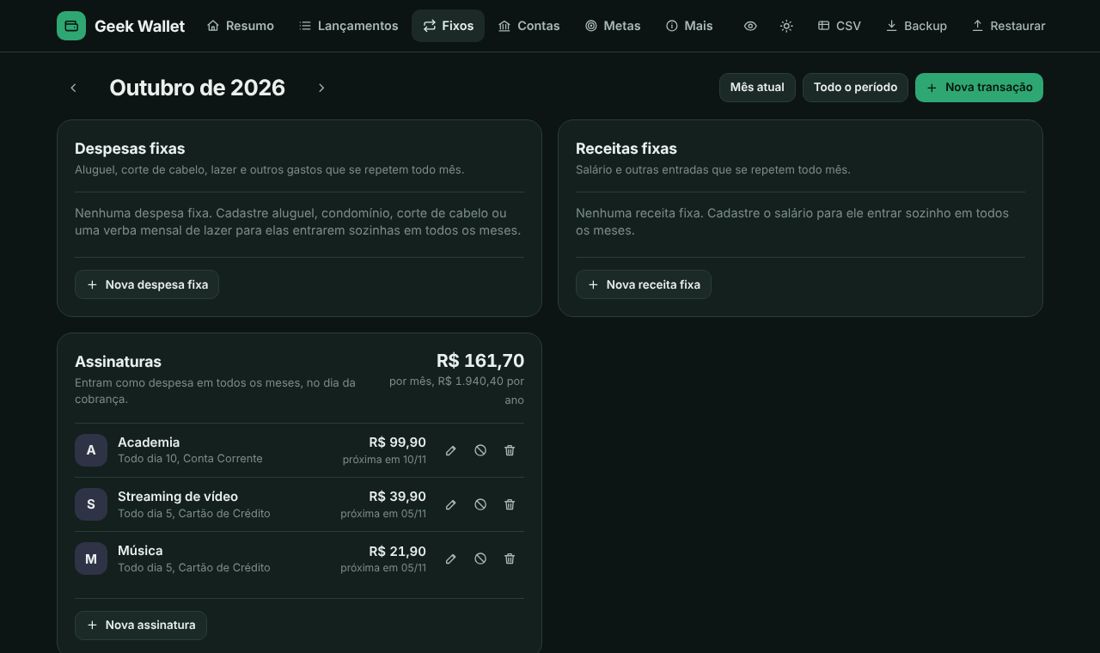Click the Música 'M' avatar
The image size is (1100, 653).
[x=91, y=558]
